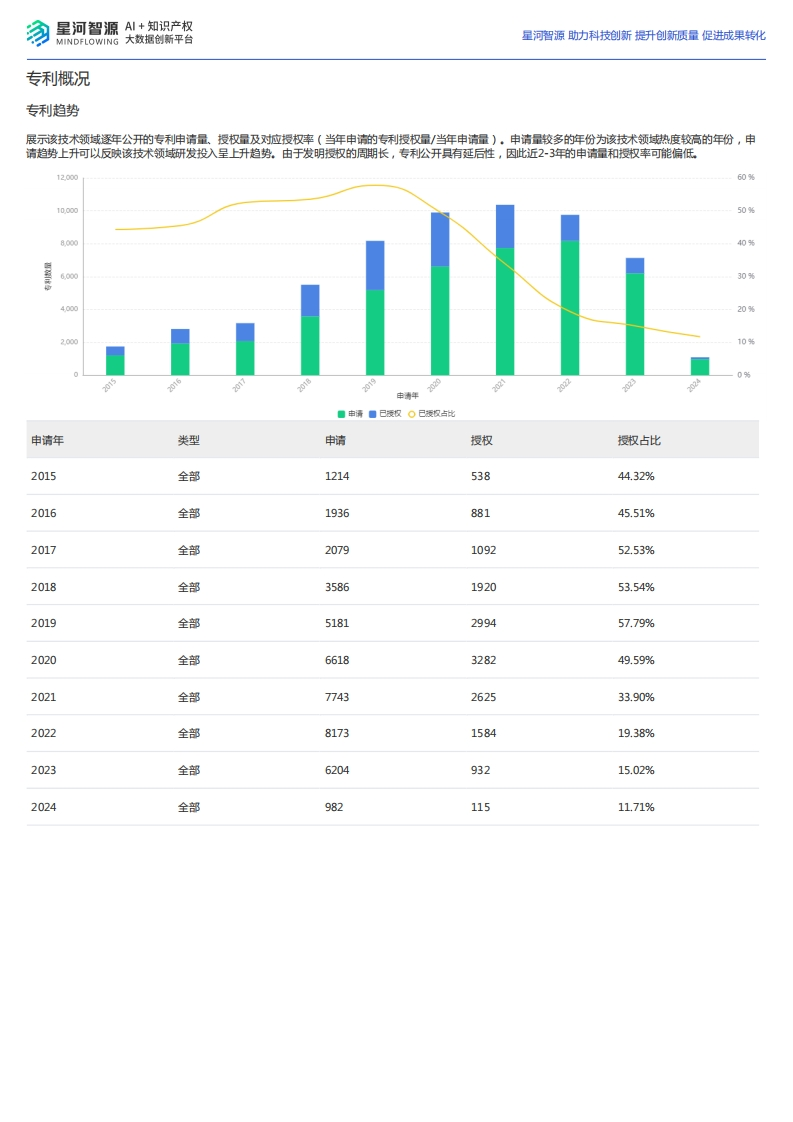
Task: Select the value 6204
Action: (x=337, y=771)
